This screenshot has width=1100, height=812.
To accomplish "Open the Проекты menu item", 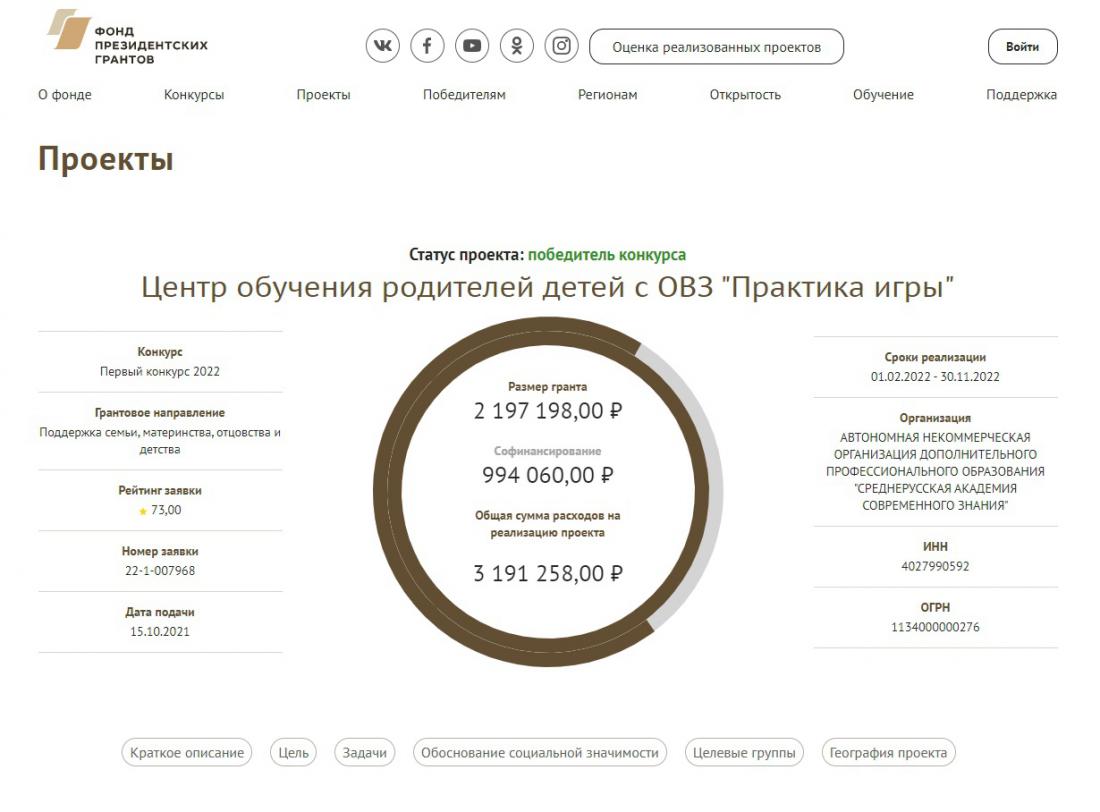I will [323, 95].
